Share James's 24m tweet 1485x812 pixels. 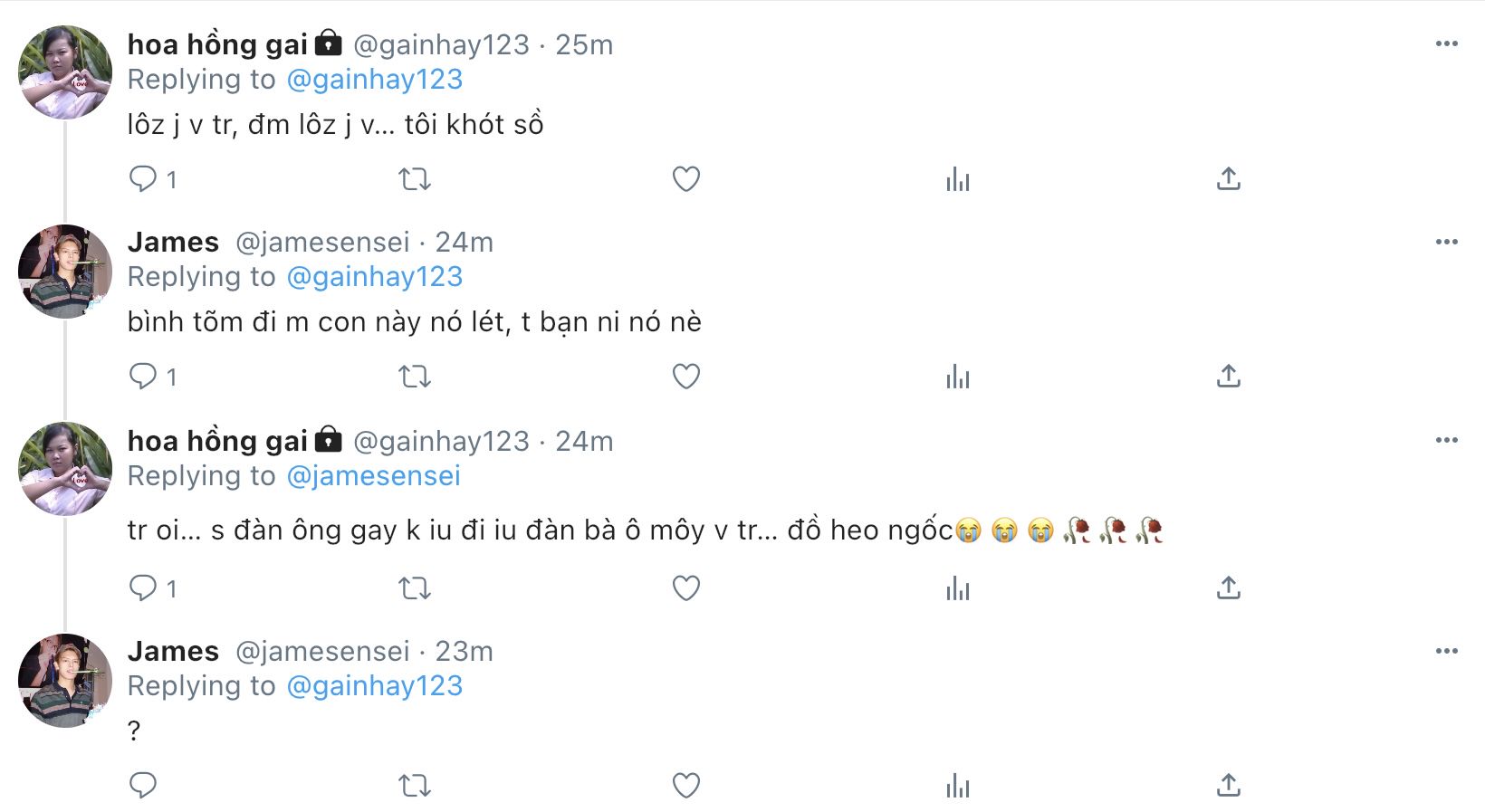point(1228,377)
